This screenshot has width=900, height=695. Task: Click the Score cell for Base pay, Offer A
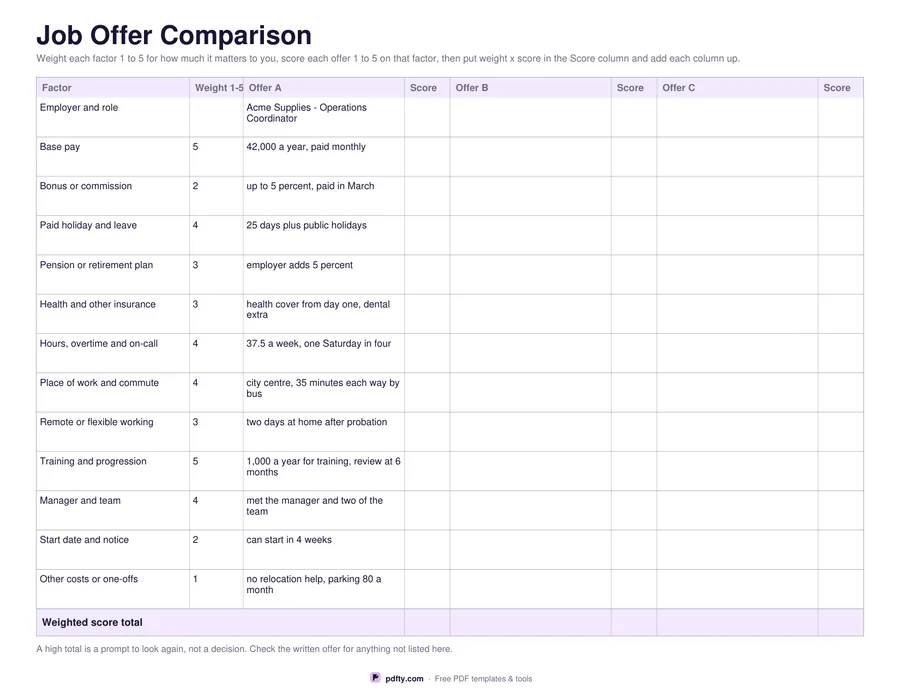pos(427,157)
